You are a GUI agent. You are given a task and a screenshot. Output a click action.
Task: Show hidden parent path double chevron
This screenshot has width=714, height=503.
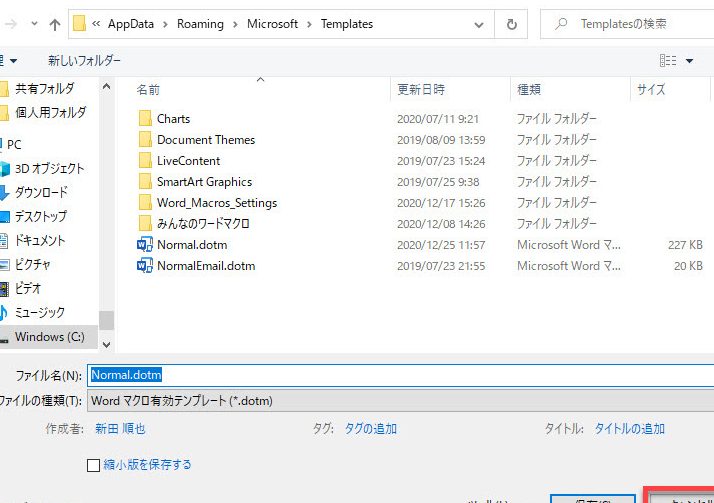click(96, 24)
